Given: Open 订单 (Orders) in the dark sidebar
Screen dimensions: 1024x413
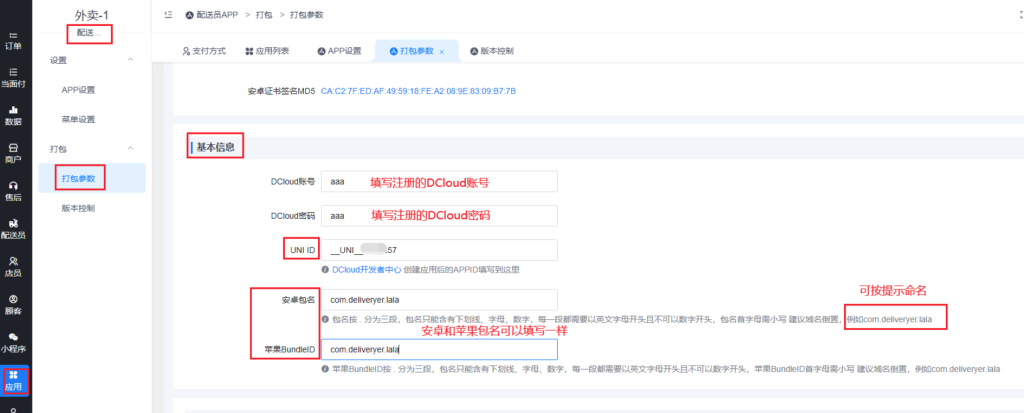Looking at the screenshot, I should pos(13,39).
